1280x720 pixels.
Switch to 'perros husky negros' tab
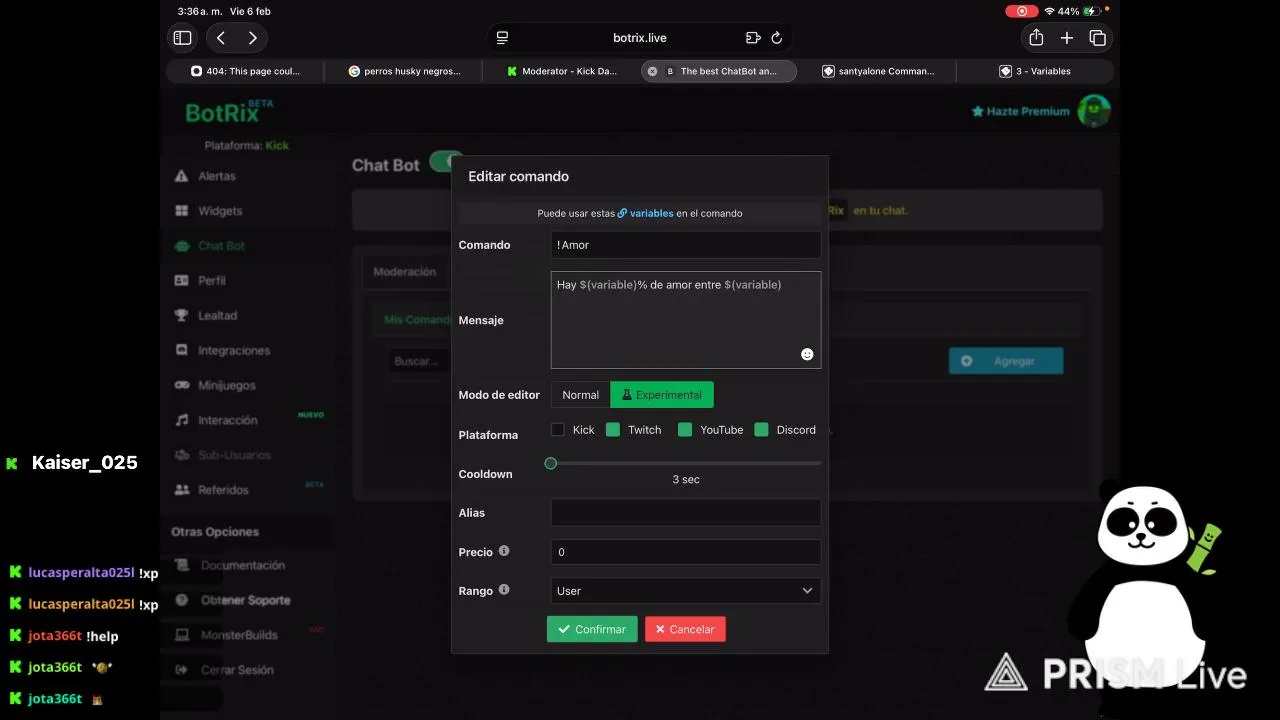click(x=404, y=71)
